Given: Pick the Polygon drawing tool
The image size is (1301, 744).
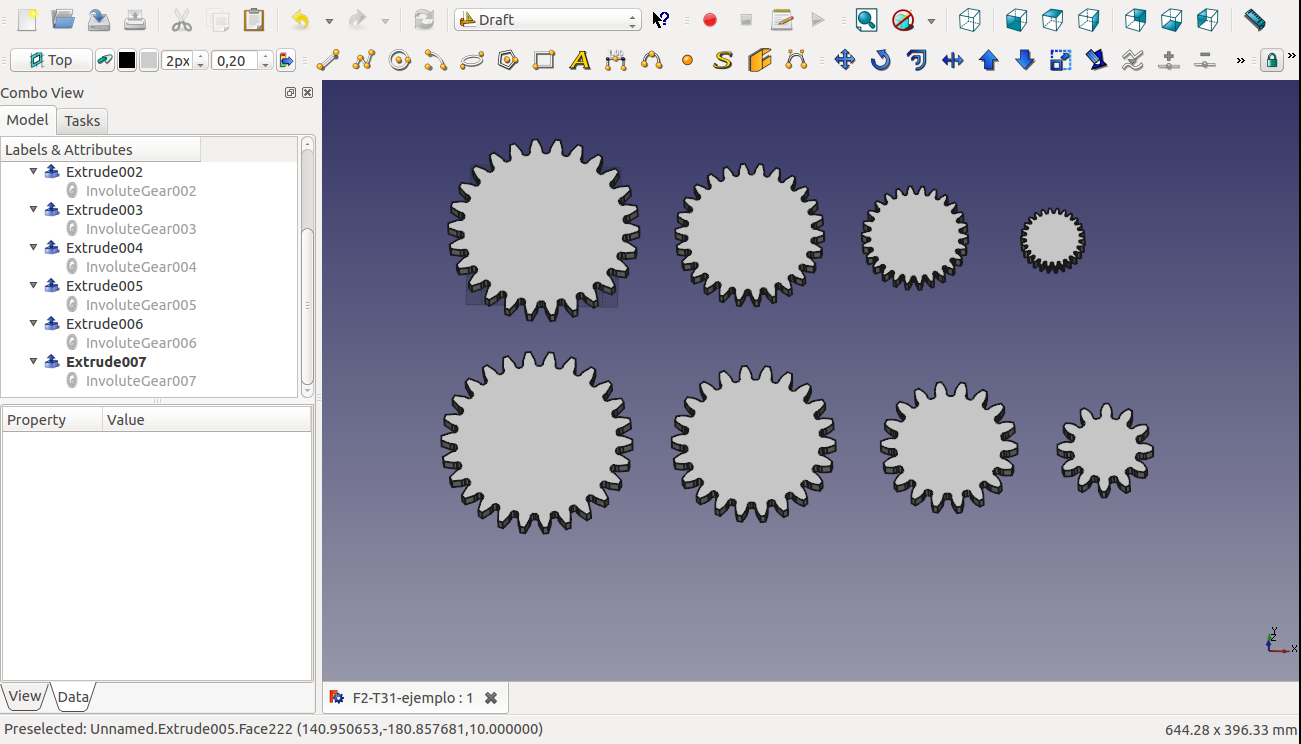Looking at the screenshot, I should coord(507,61).
